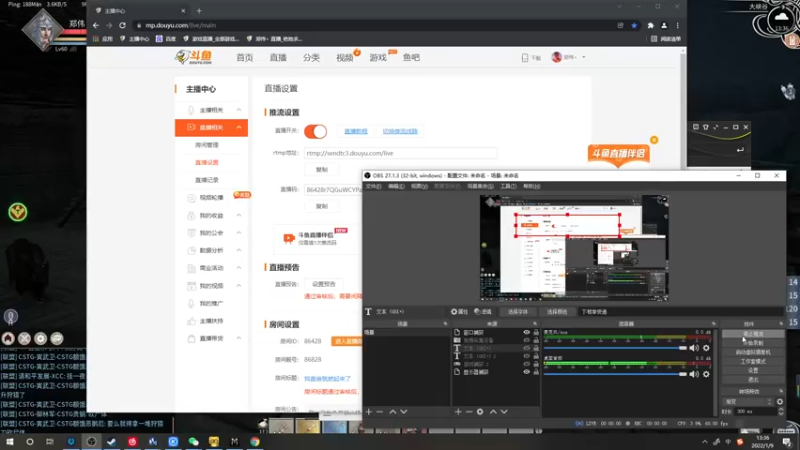The height and width of the screenshot is (450, 800).
Task: Remove the scene with OBS scenes minus icon
Action: pos(380,412)
